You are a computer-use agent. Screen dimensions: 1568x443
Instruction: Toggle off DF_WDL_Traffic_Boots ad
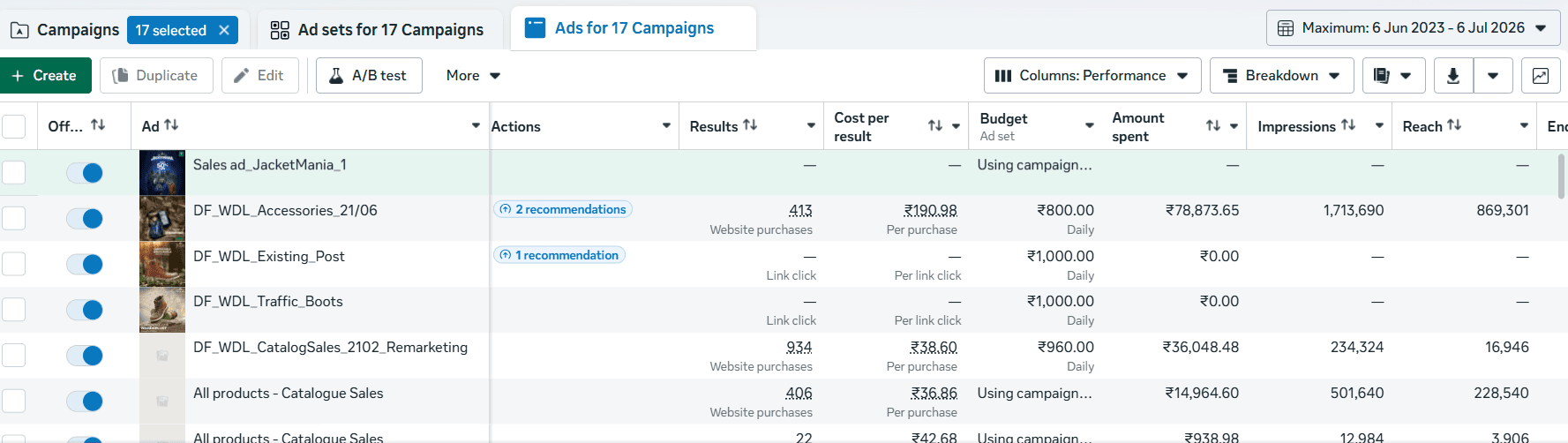coord(85,310)
